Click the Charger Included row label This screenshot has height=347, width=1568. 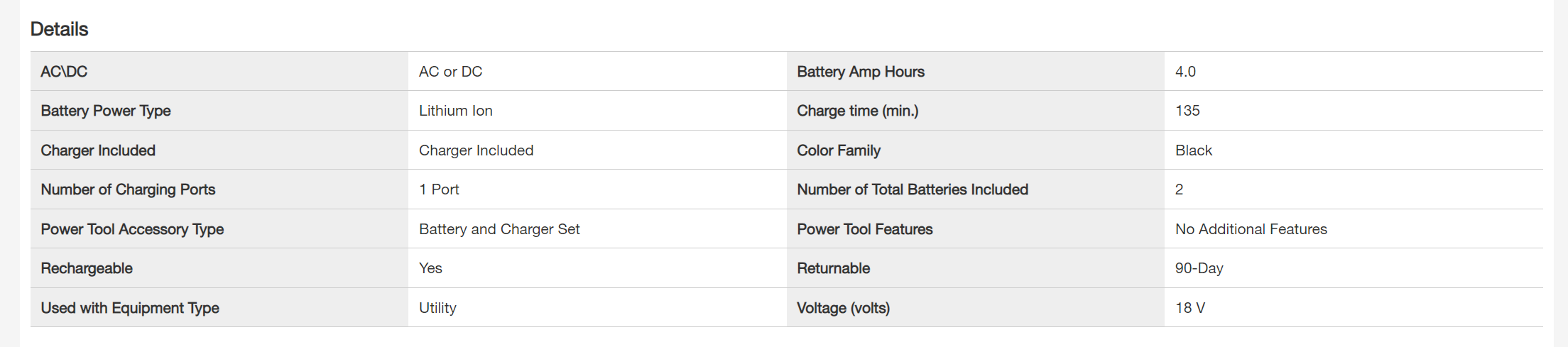click(x=98, y=150)
